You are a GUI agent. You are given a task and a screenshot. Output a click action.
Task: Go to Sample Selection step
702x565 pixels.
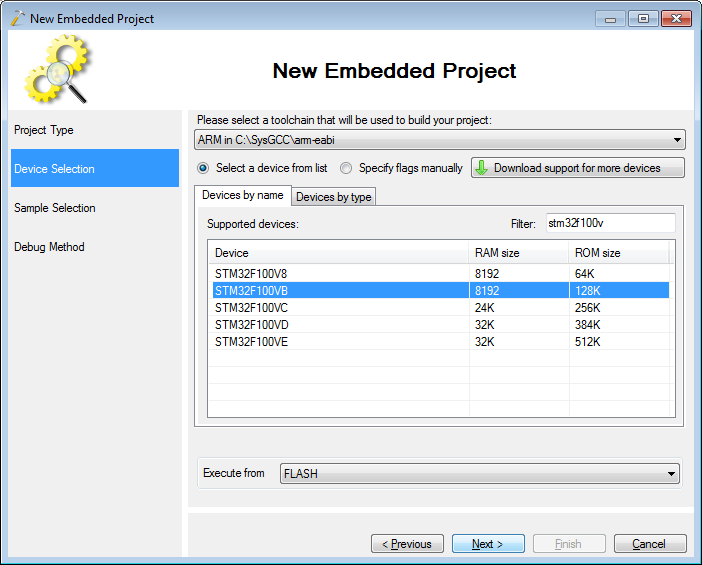click(x=94, y=208)
